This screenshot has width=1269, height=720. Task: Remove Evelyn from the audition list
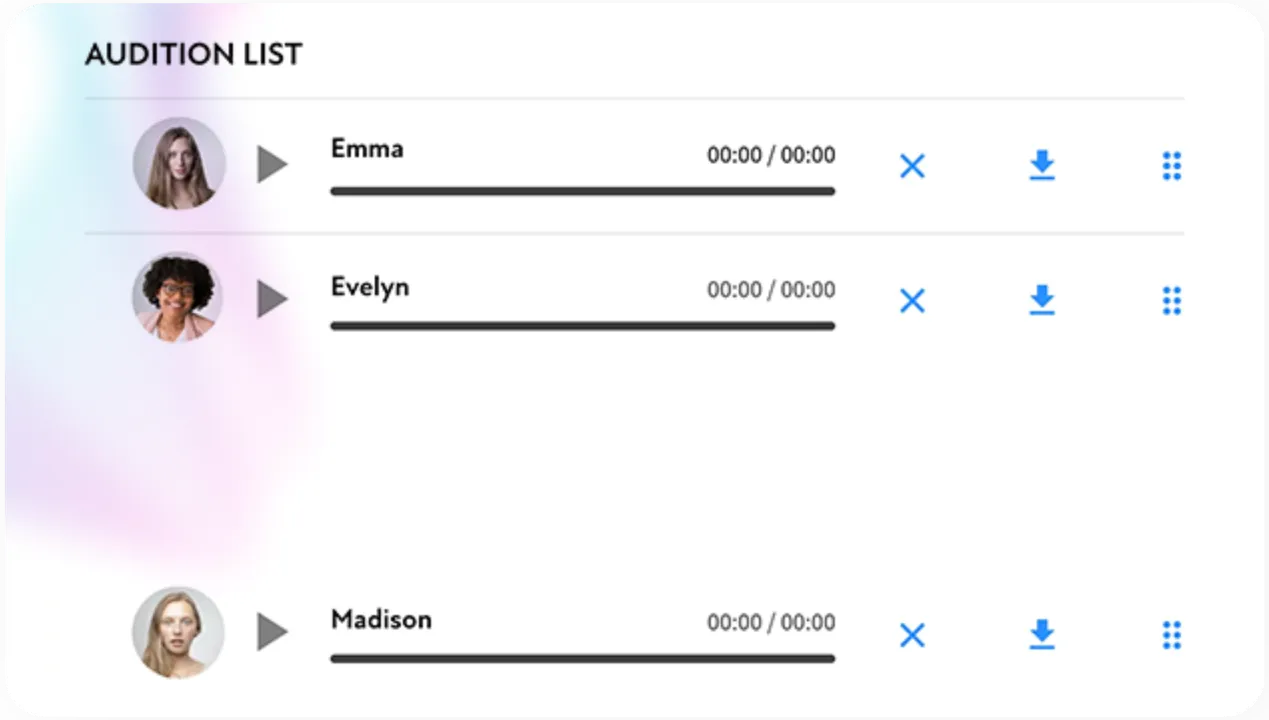pos(912,301)
